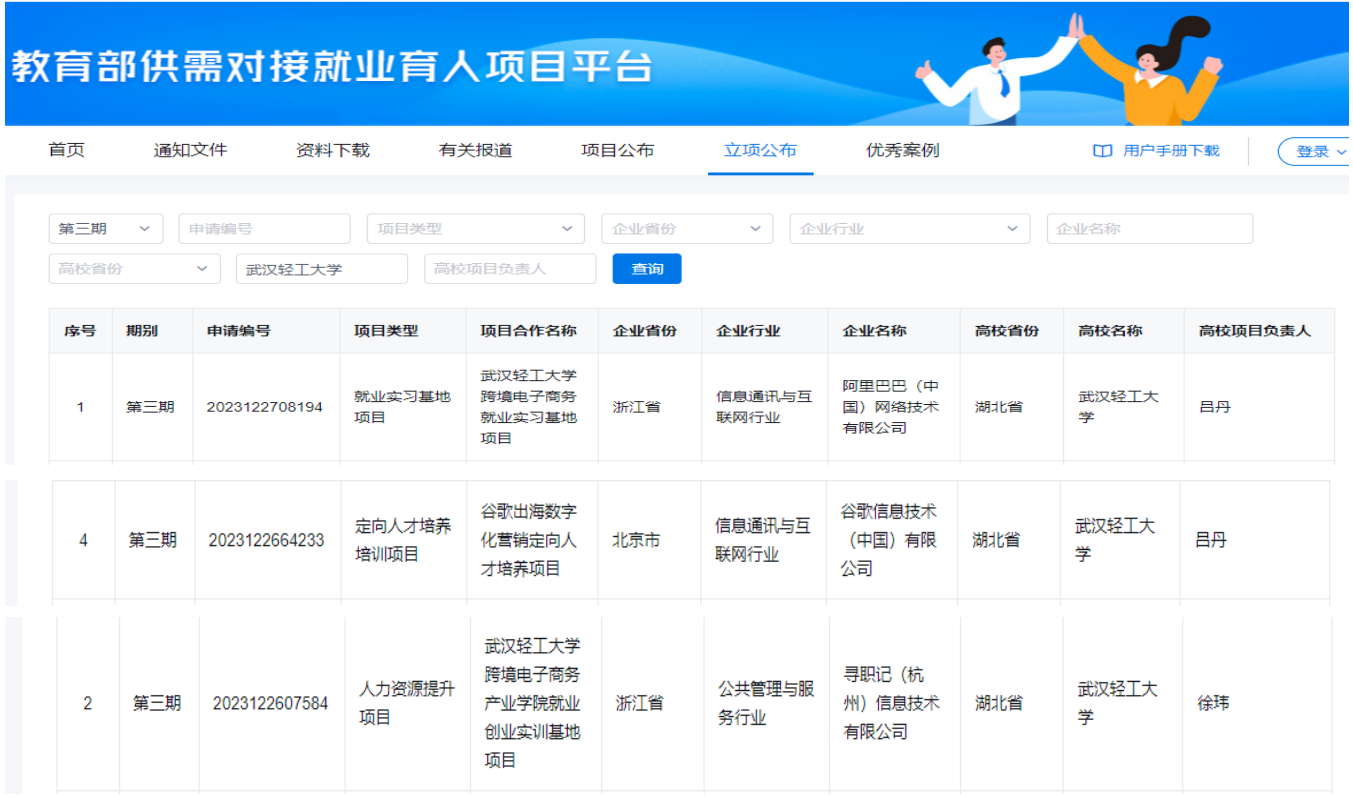
Task: Click the 申请编号 input field
Action: coord(264,229)
